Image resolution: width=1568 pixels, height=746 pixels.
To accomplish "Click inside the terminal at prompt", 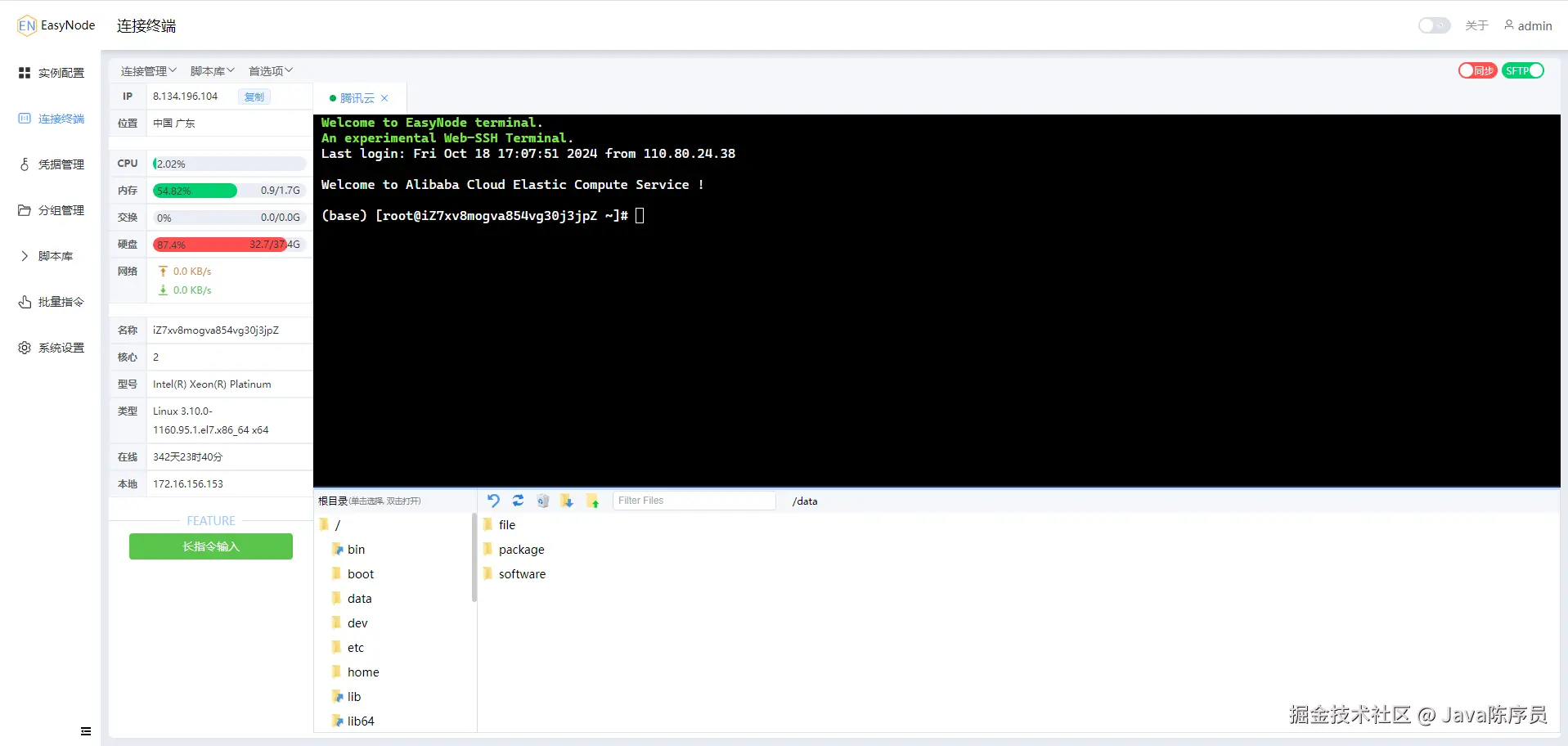I will coord(640,216).
